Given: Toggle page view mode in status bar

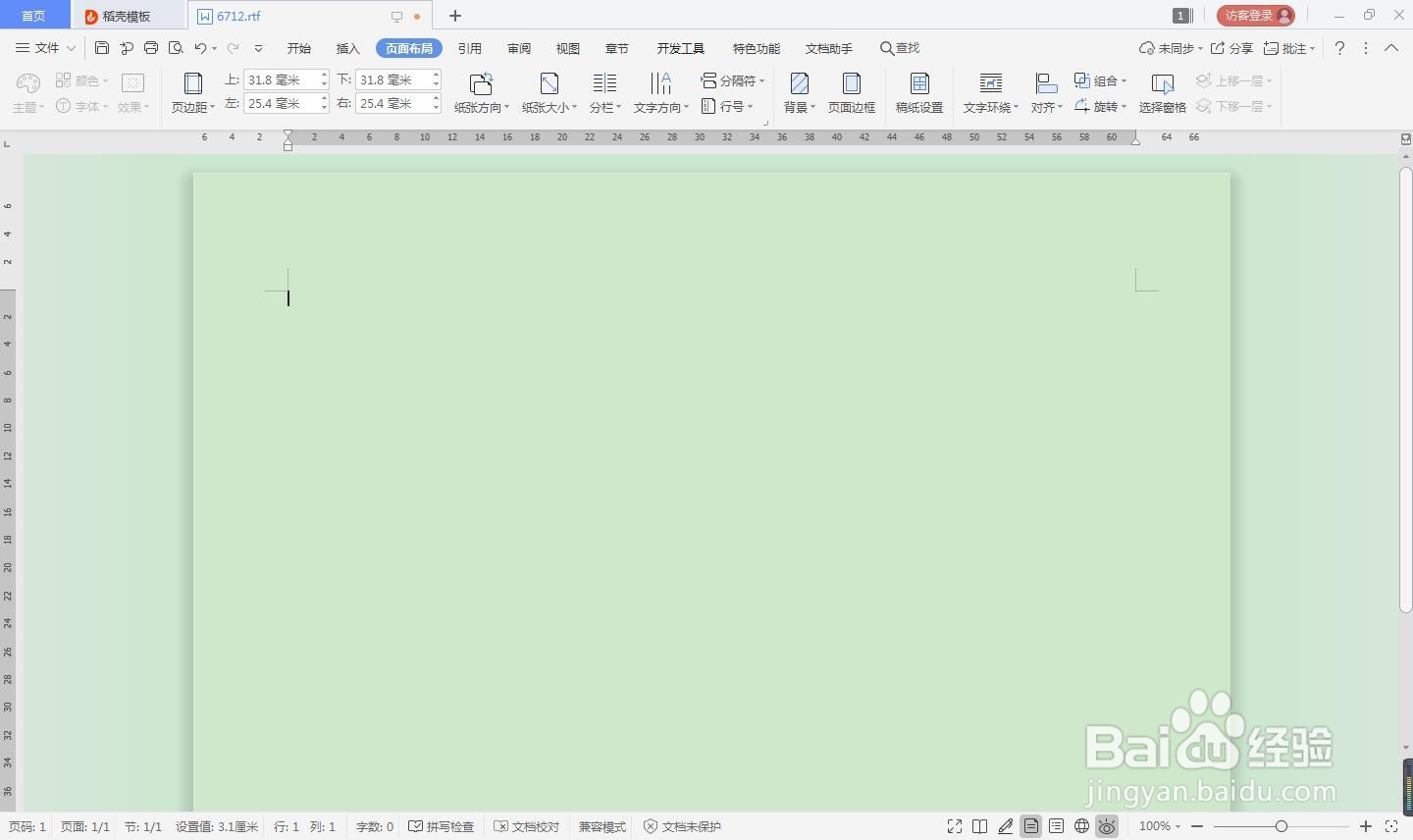Looking at the screenshot, I should [1030, 826].
